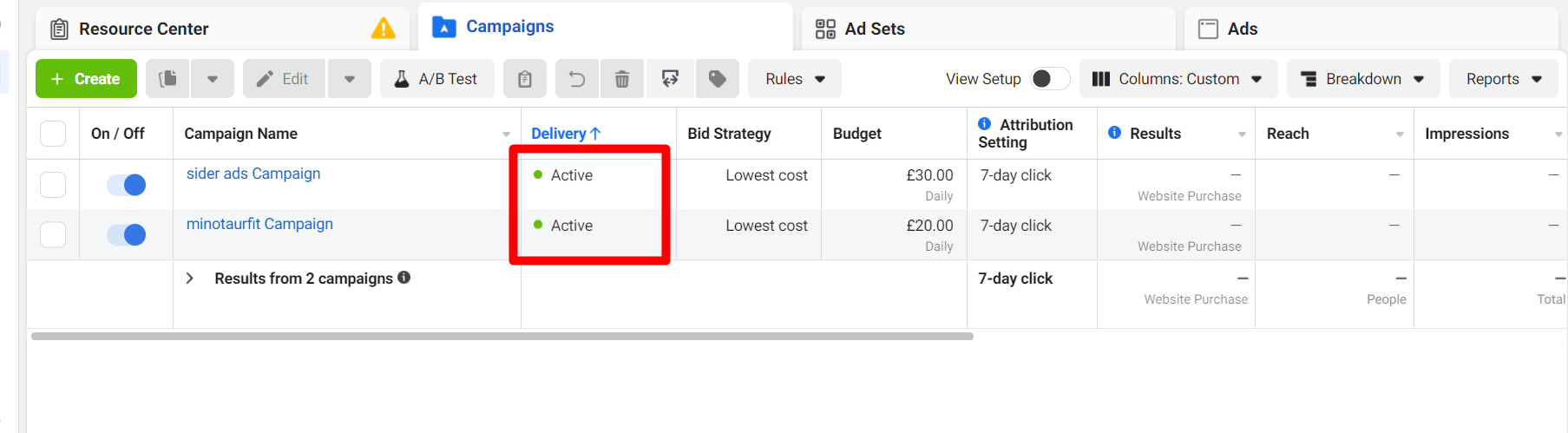Click the horizontal scrollbar under the table
This screenshot has height=433, width=1568.
coord(502,336)
